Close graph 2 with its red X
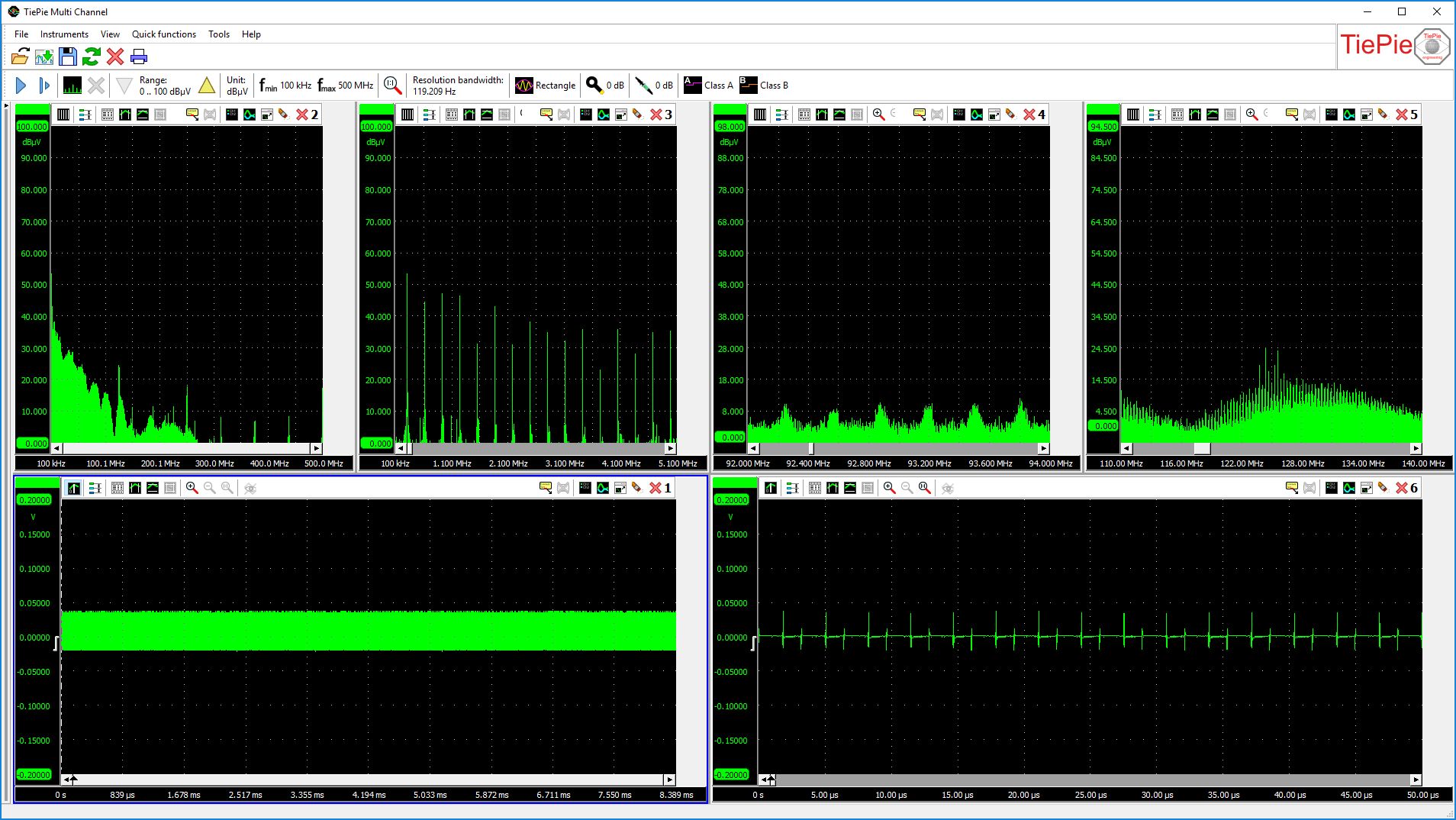The image size is (1456, 820). pyautogui.click(x=302, y=115)
